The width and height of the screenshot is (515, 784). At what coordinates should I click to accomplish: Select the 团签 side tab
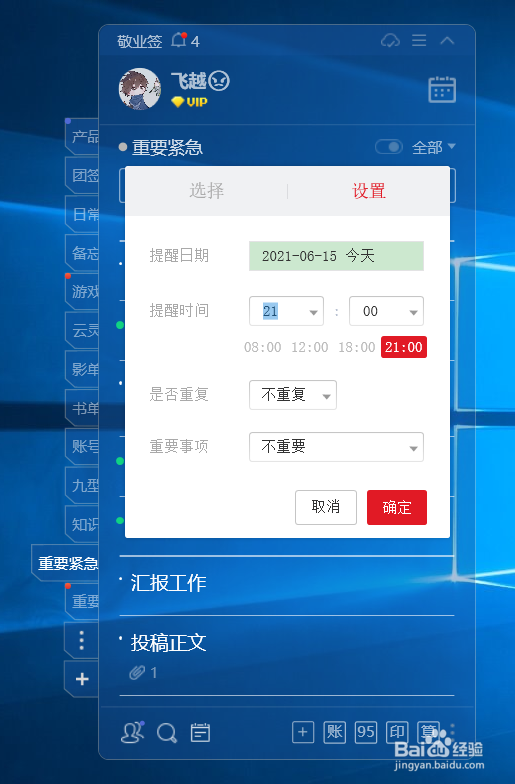pos(82,176)
